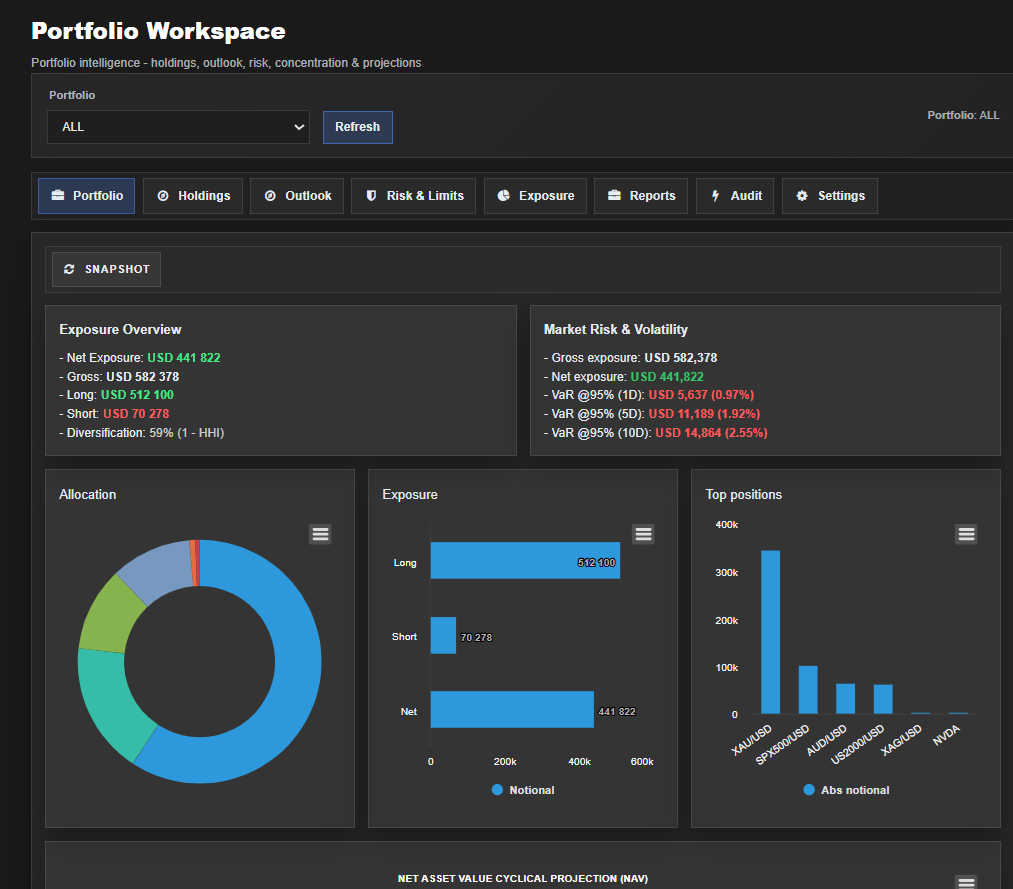Open the Top positions chart menu icon
Image resolution: width=1013 pixels, height=889 pixels.
point(966,534)
